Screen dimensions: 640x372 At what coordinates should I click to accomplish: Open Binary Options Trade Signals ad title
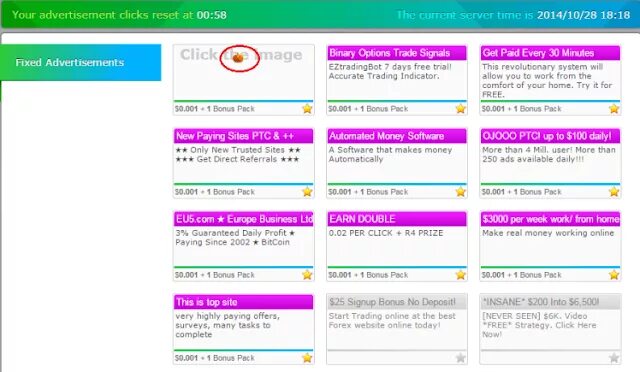[x=397, y=53]
